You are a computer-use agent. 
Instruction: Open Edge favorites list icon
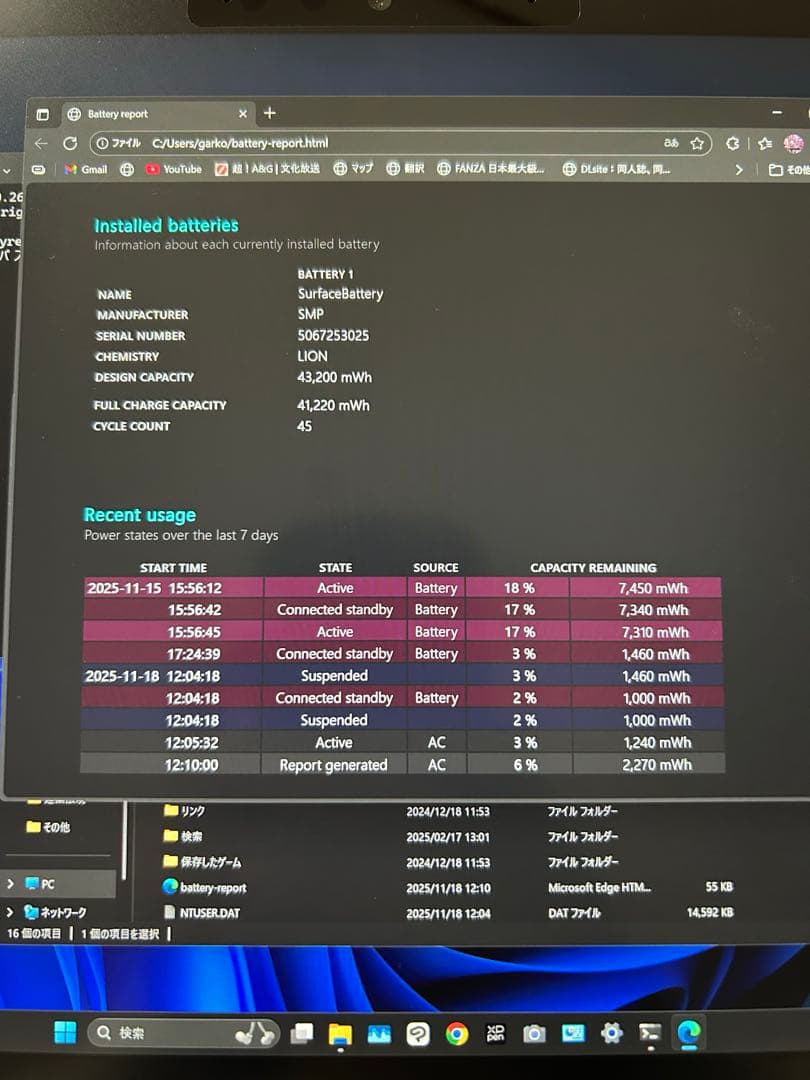[765, 144]
